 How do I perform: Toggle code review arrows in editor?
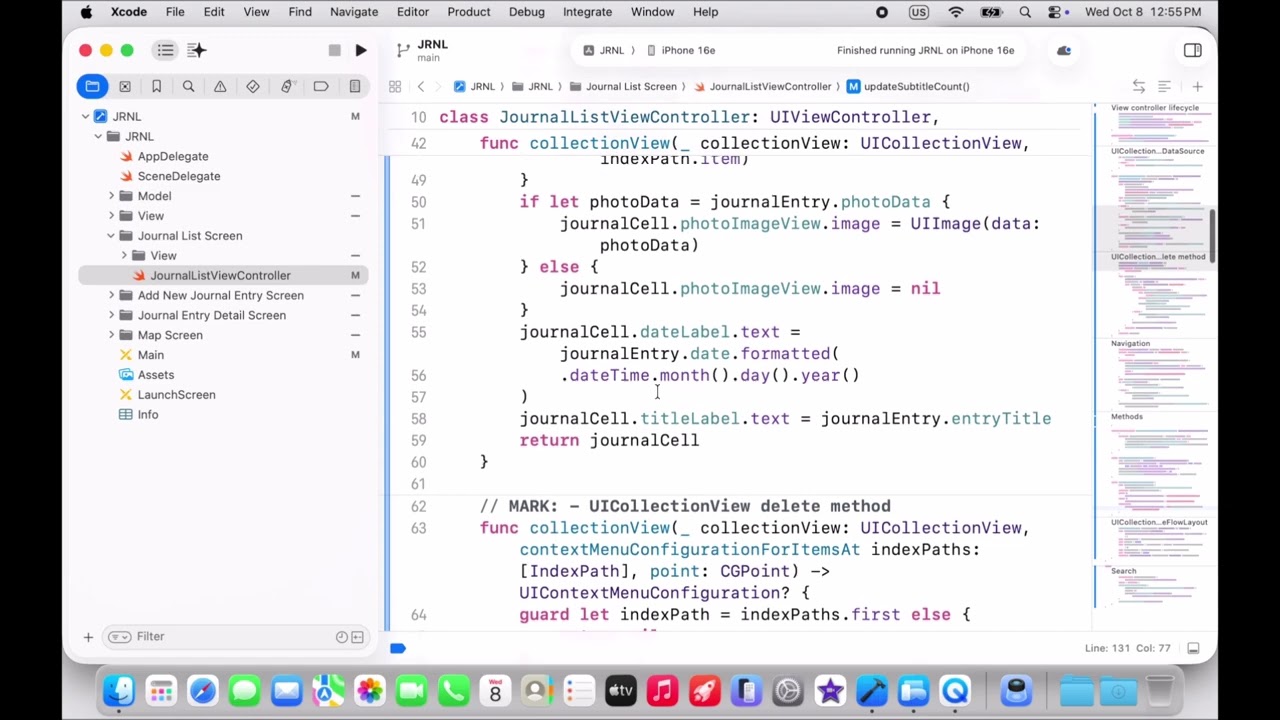pos(1139,86)
